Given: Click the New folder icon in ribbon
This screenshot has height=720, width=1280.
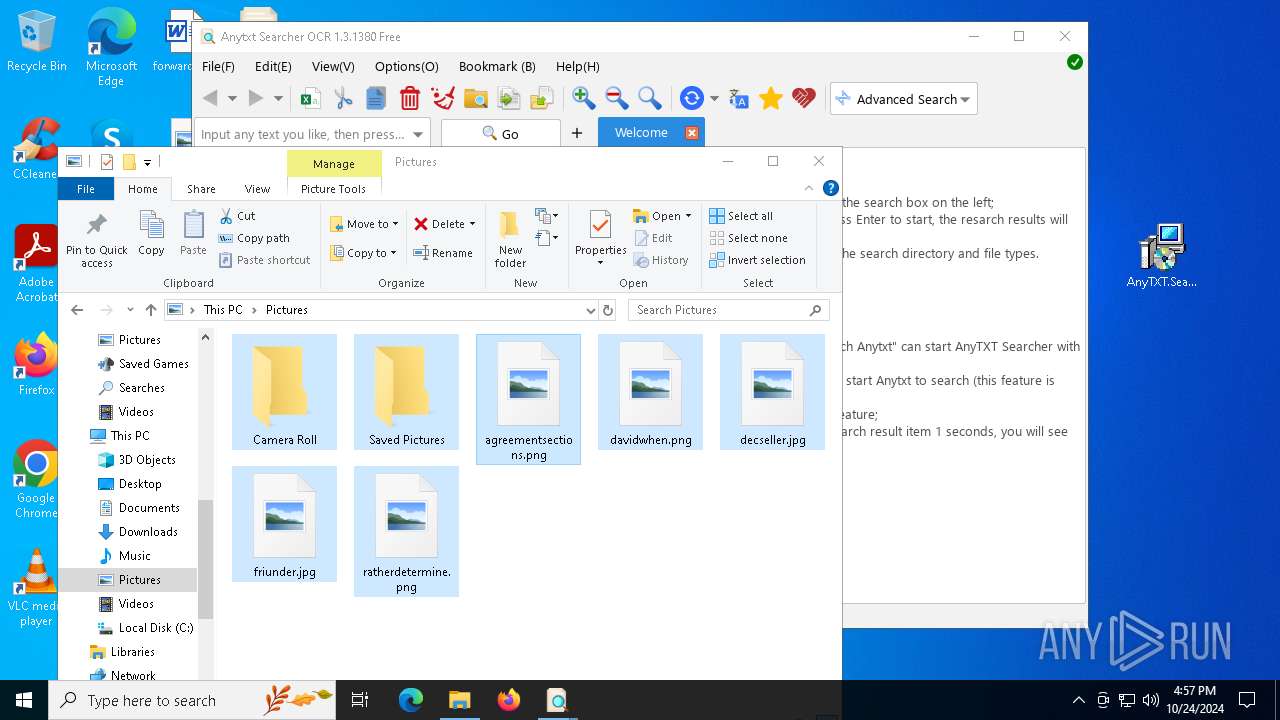Looking at the screenshot, I should (510, 239).
